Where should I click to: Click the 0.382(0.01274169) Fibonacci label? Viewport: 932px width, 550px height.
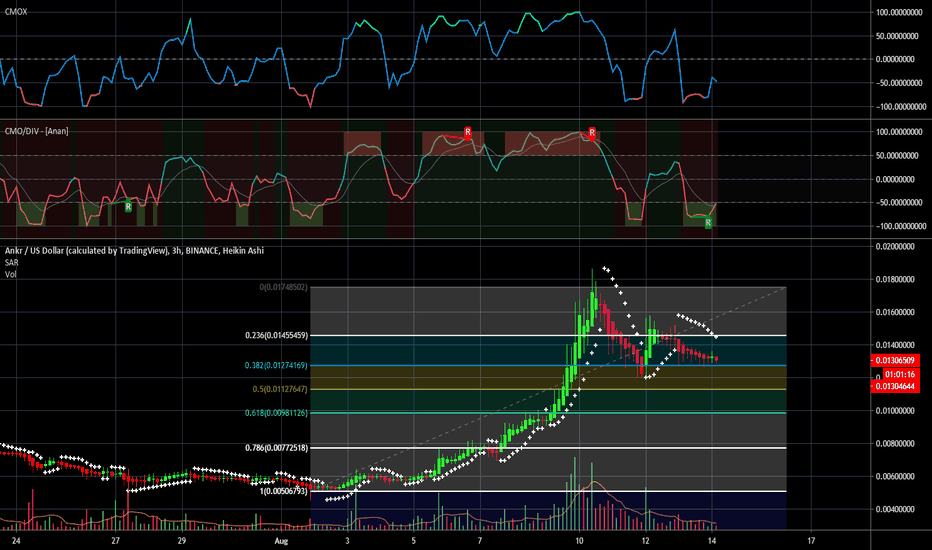pyautogui.click(x=276, y=365)
